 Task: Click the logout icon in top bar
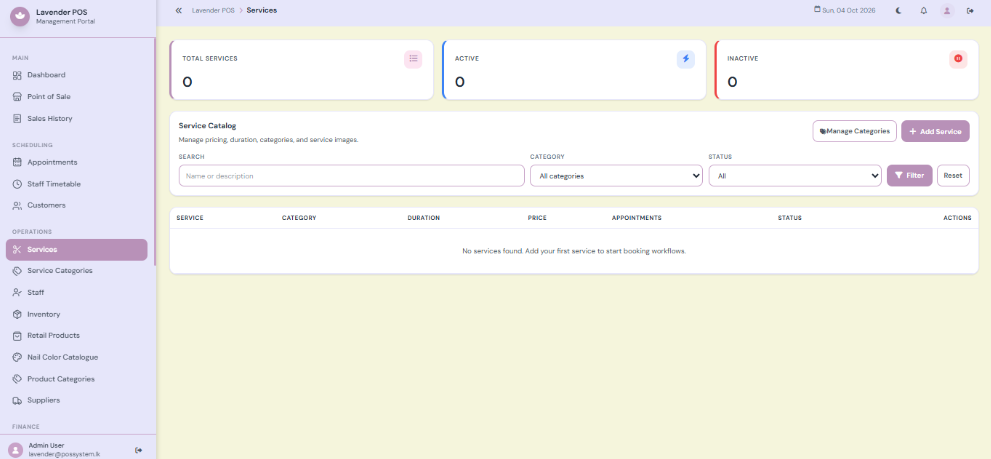pyautogui.click(x=970, y=10)
